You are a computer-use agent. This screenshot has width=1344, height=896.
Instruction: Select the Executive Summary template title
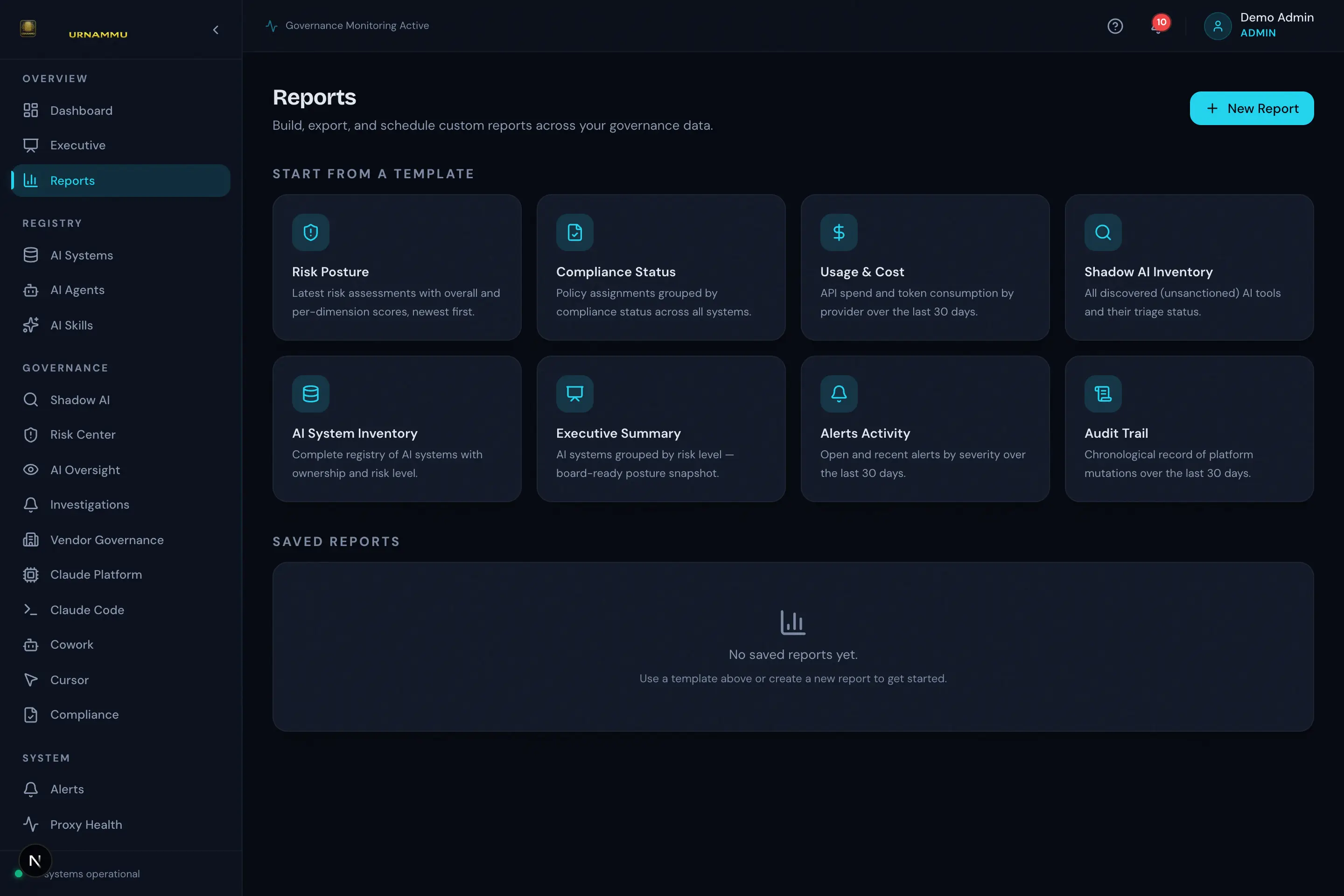[x=618, y=433]
